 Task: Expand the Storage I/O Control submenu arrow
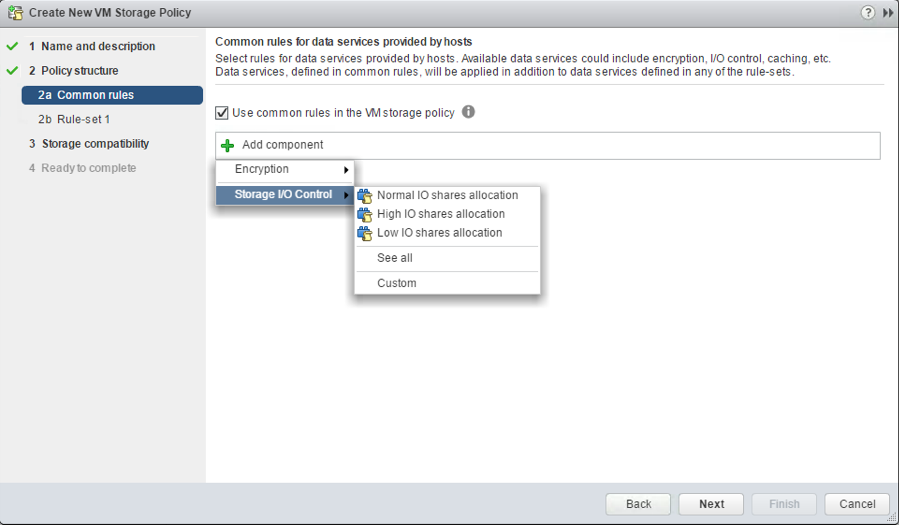click(346, 195)
